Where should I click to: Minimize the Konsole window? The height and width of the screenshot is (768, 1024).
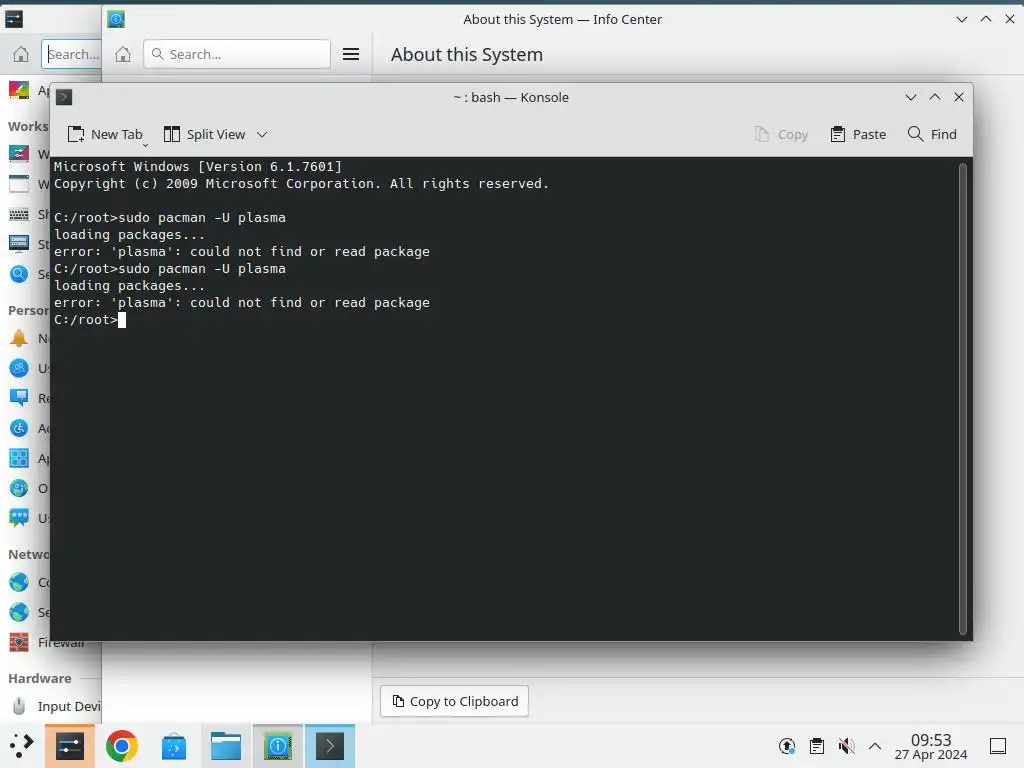click(x=911, y=97)
